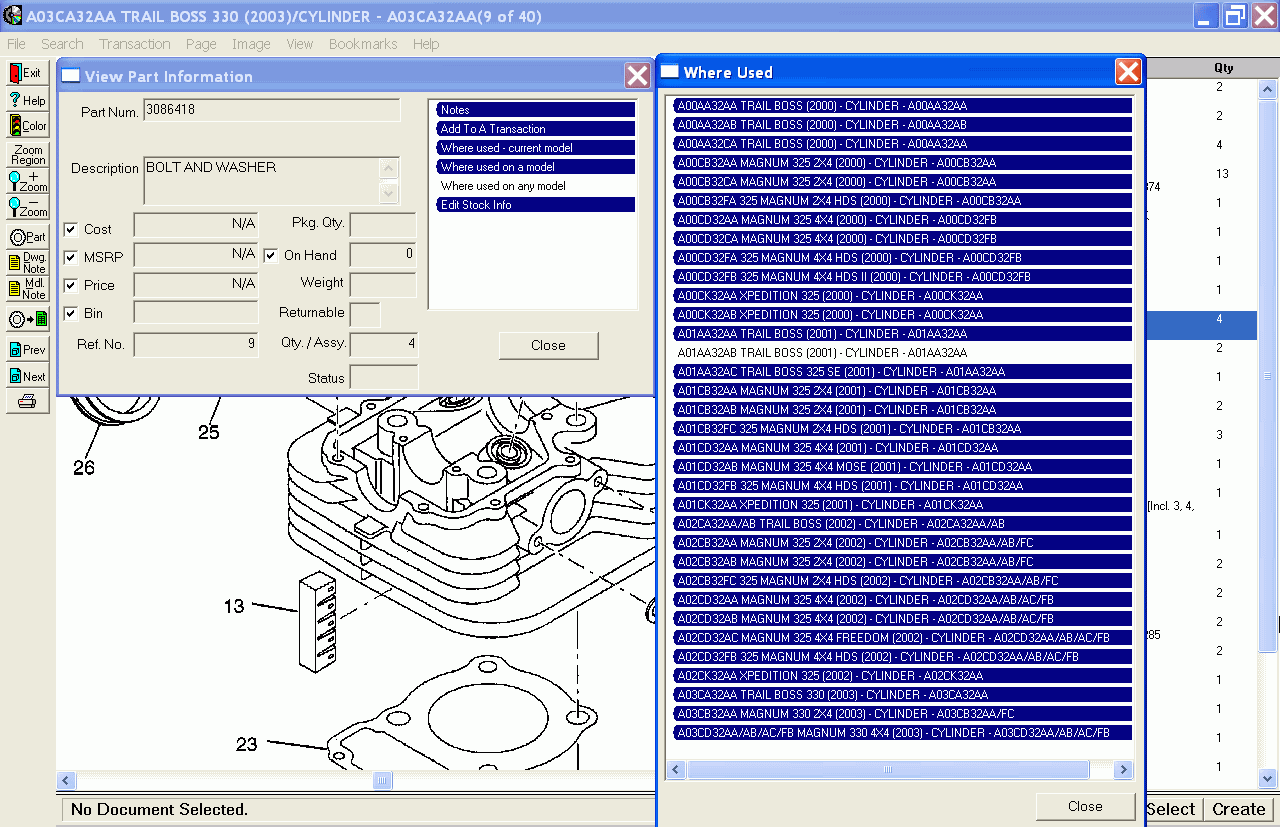Viewport: 1280px width, 827px height.
Task: Click Close button in Where Used dialog
Action: pos(1085,806)
